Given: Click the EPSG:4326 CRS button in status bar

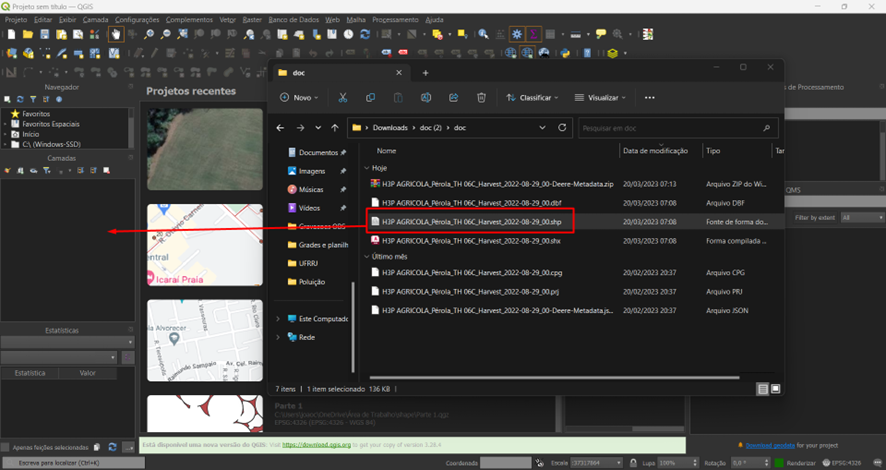Looking at the screenshot, I should pos(842,463).
